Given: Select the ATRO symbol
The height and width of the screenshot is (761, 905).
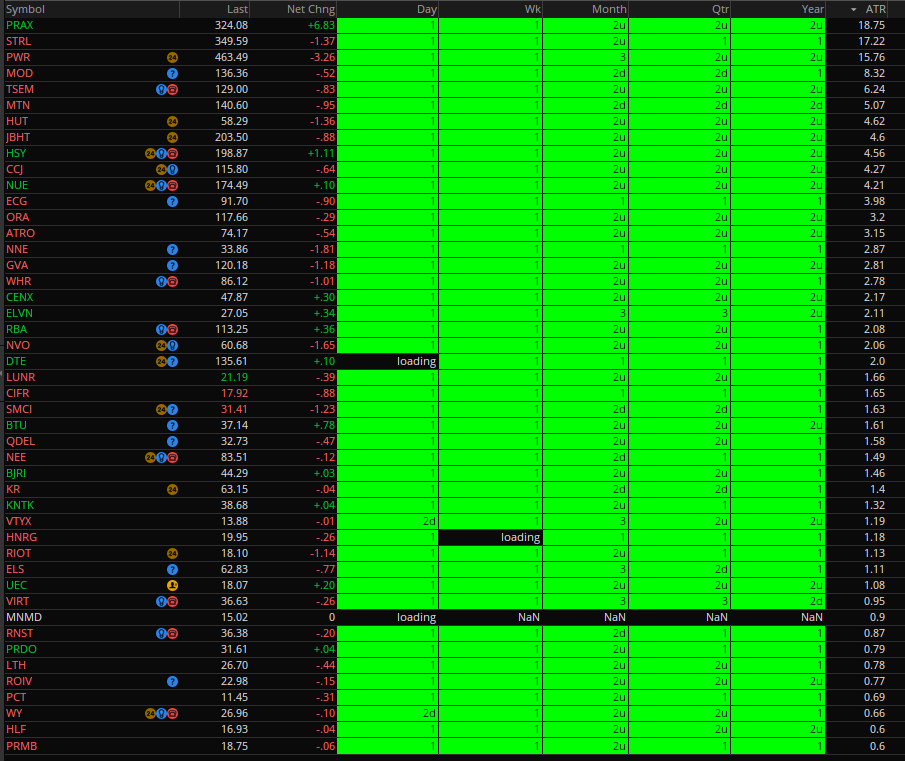Looking at the screenshot, I should (20, 234).
